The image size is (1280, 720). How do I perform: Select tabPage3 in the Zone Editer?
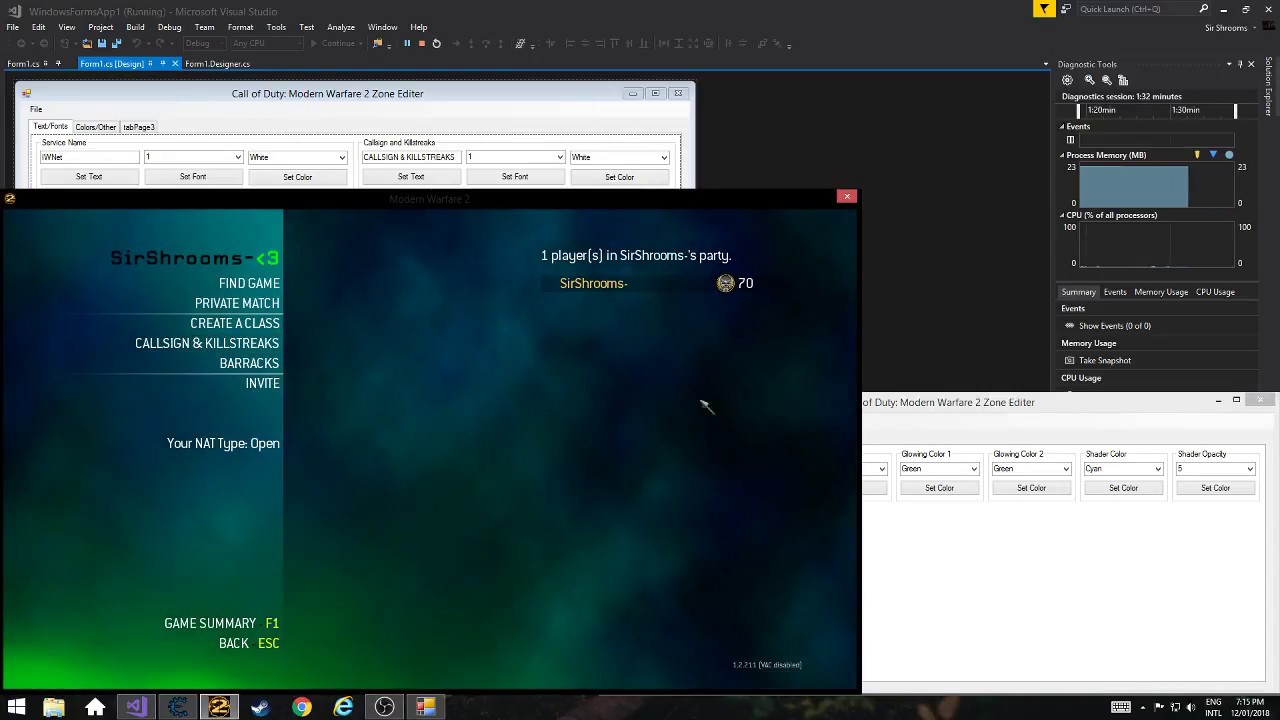click(x=138, y=127)
